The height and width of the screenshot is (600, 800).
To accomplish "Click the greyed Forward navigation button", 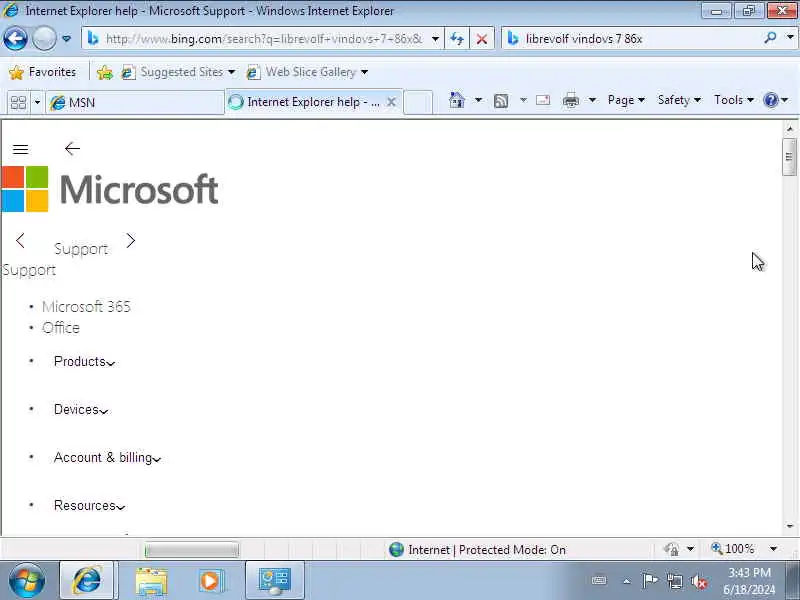I will click(x=44, y=38).
